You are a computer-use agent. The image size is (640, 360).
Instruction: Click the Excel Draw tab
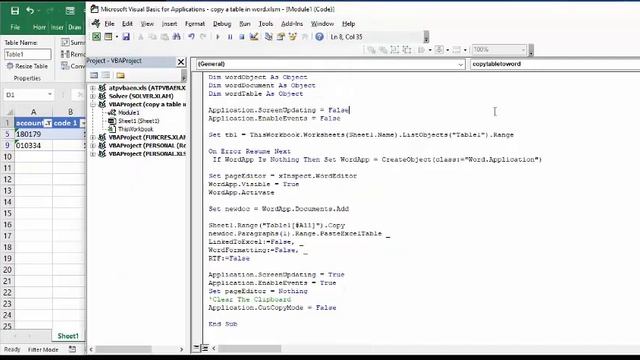[75, 27]
